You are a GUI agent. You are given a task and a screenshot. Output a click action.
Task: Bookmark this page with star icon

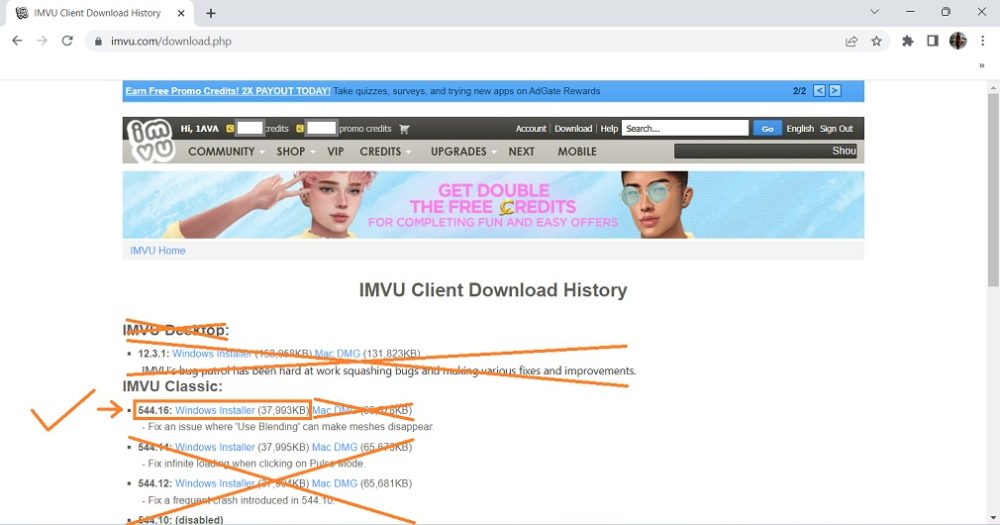[876, 41]
